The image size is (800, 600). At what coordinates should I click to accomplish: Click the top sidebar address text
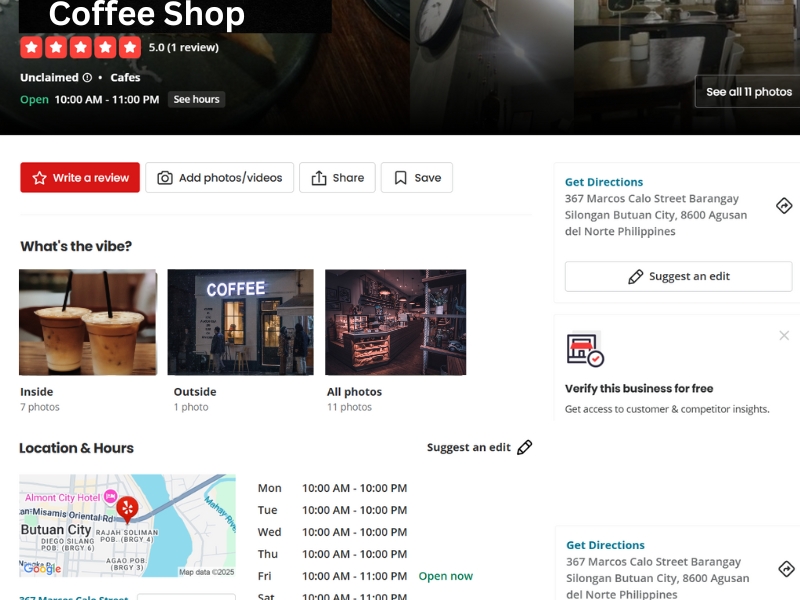656,215
